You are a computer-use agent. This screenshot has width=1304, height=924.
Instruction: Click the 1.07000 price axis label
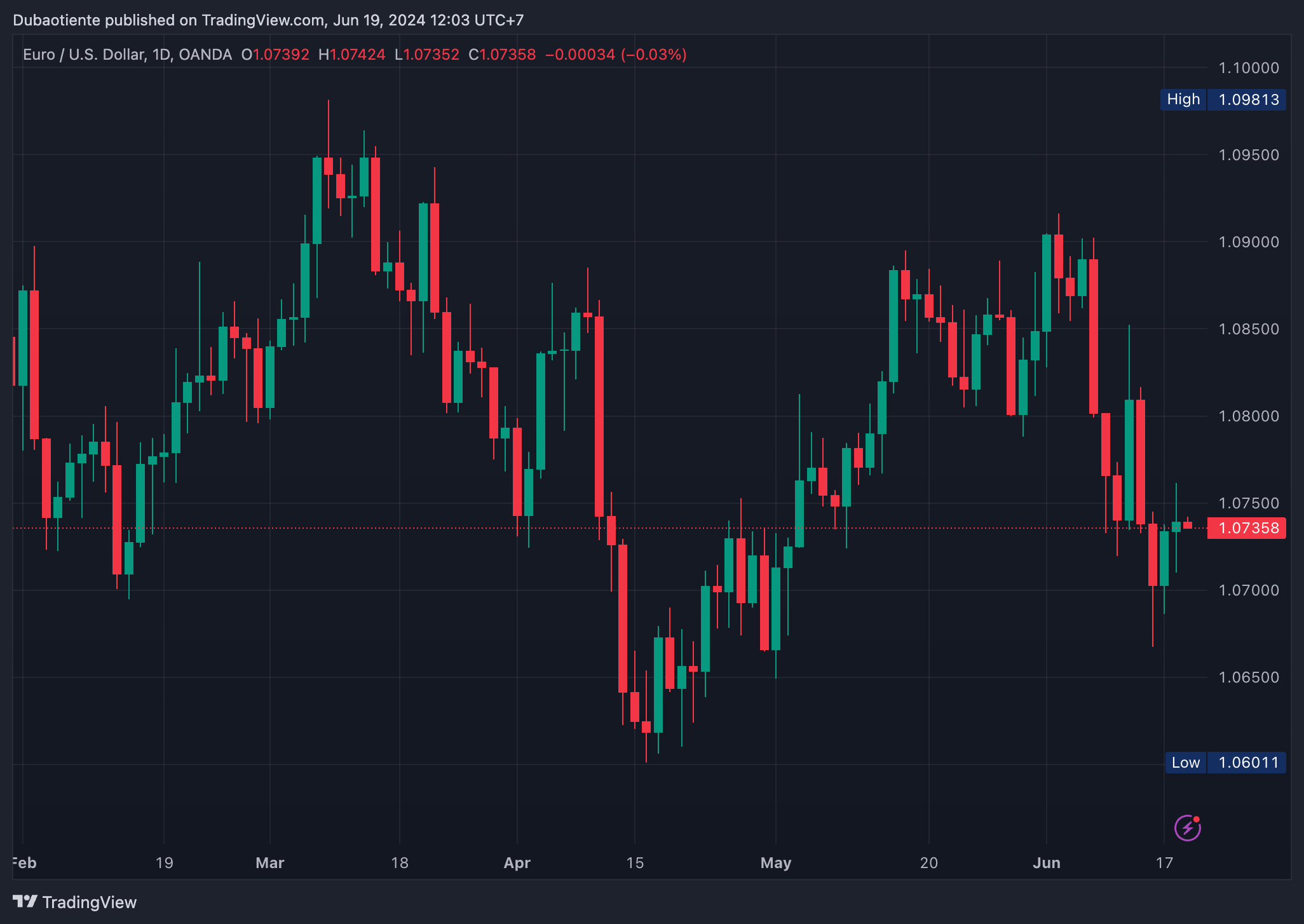(x=1248, y=590)
